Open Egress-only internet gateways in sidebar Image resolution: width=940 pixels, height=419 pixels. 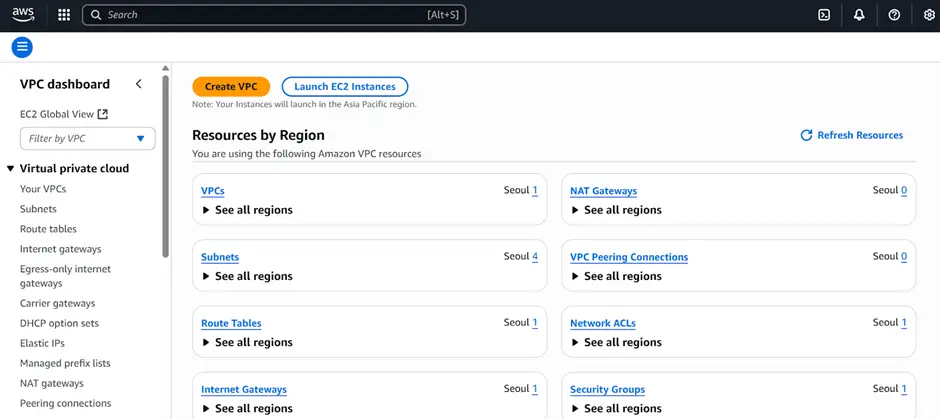65,276
